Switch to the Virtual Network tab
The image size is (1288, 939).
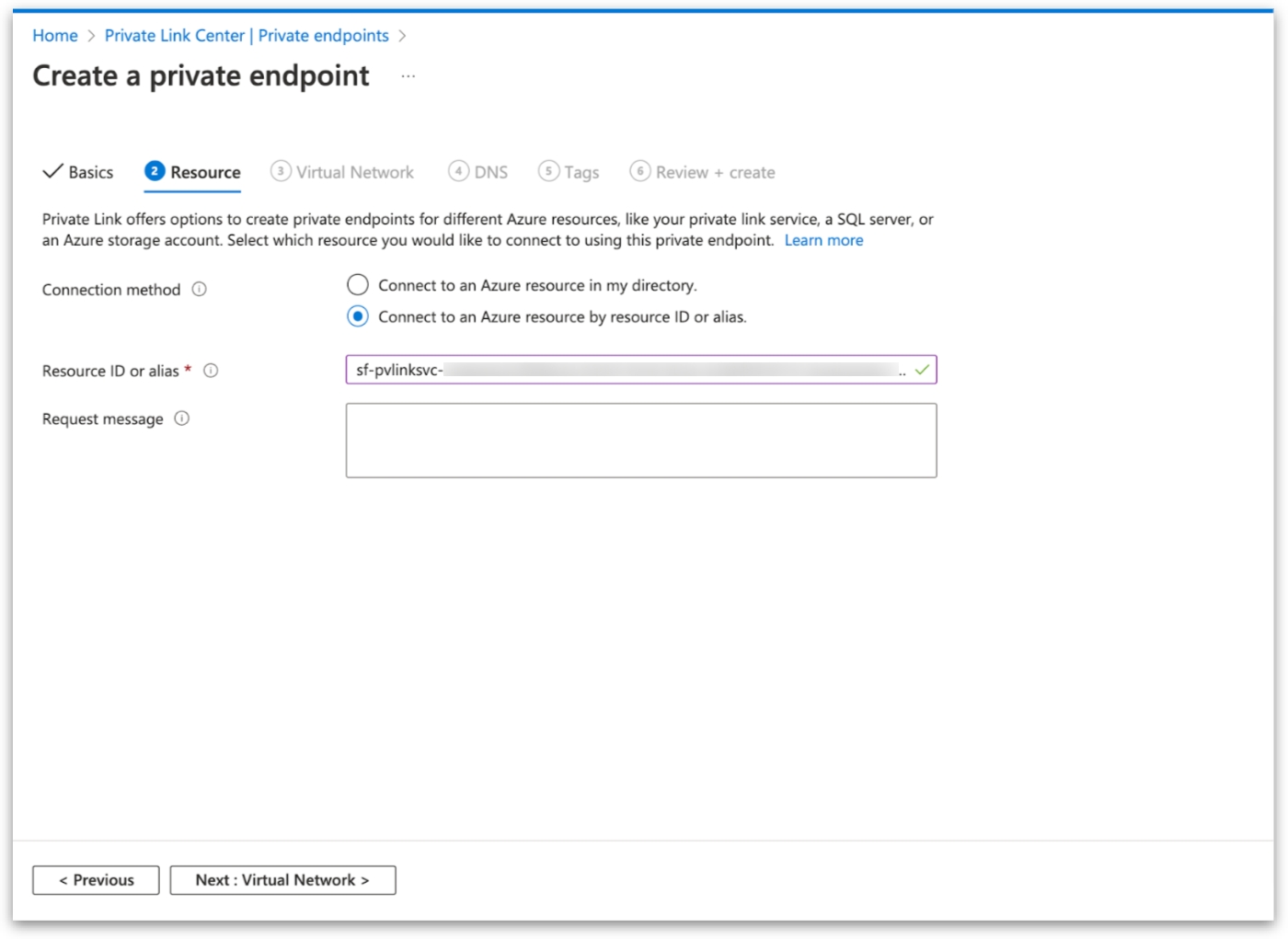click(354, 173)
